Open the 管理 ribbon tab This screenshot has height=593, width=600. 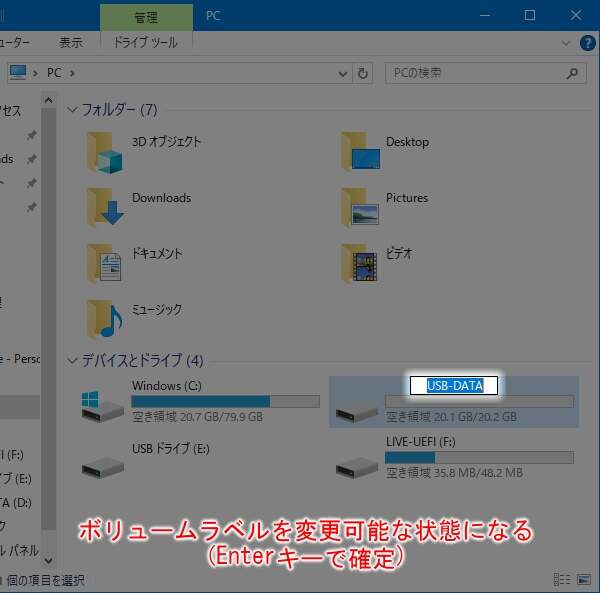[x=146, y=17]
